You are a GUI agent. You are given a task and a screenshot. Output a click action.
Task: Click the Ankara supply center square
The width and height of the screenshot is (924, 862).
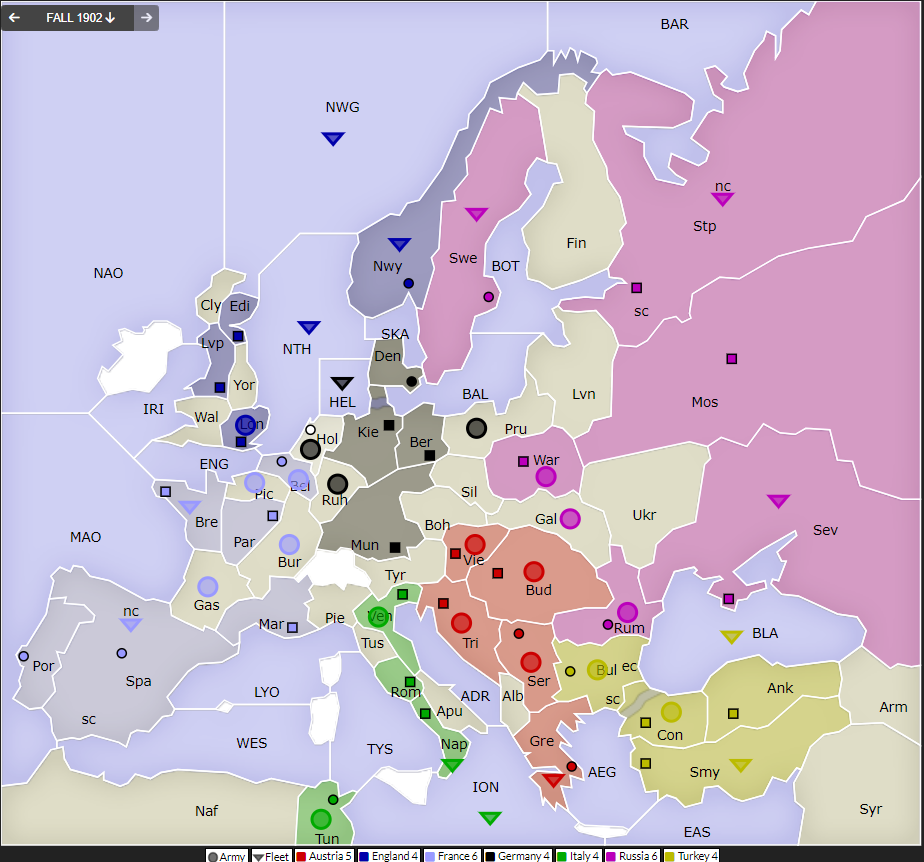click(x=733, y=714)
